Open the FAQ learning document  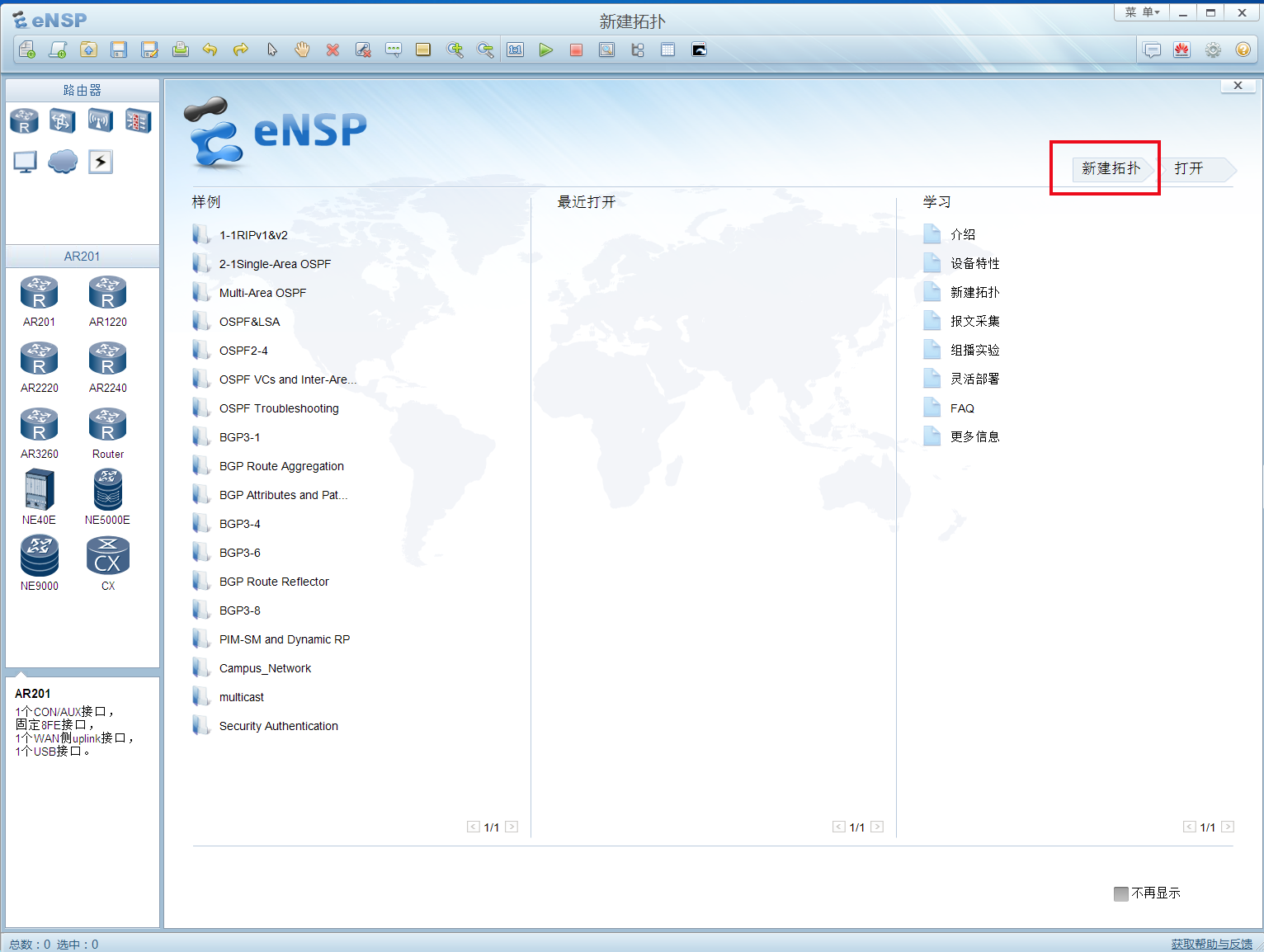click(x=962, y=408)
